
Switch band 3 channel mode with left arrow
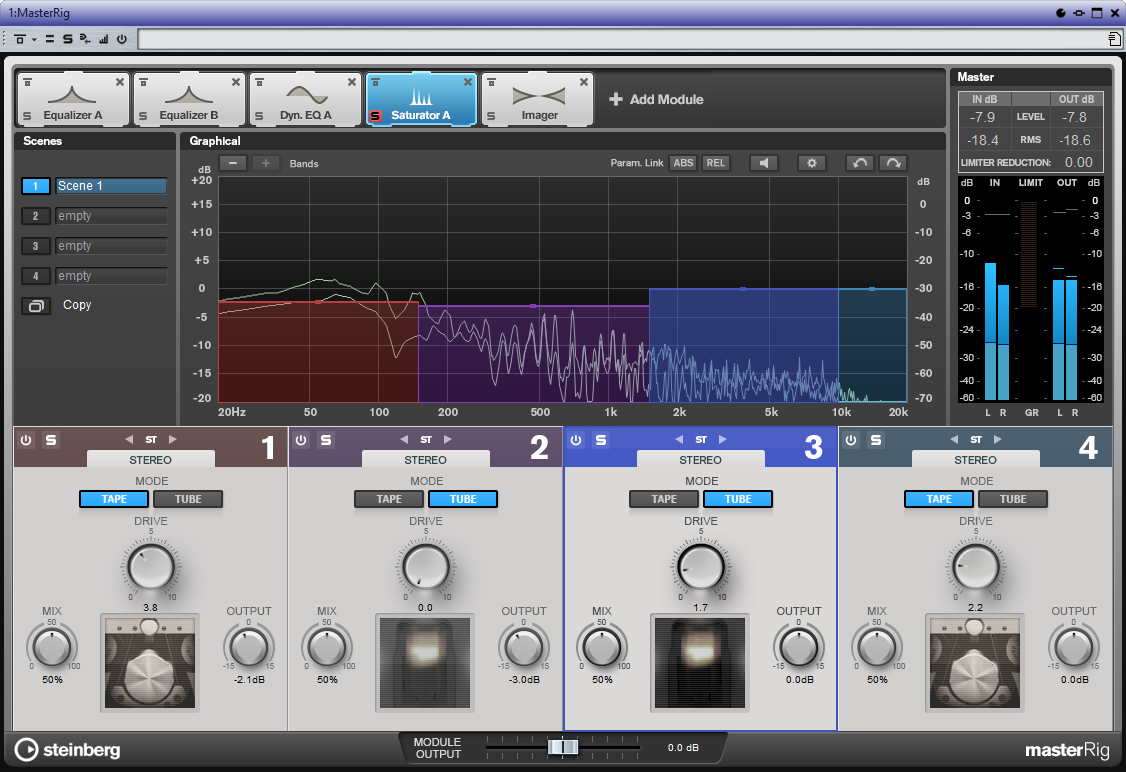(679, 440)
